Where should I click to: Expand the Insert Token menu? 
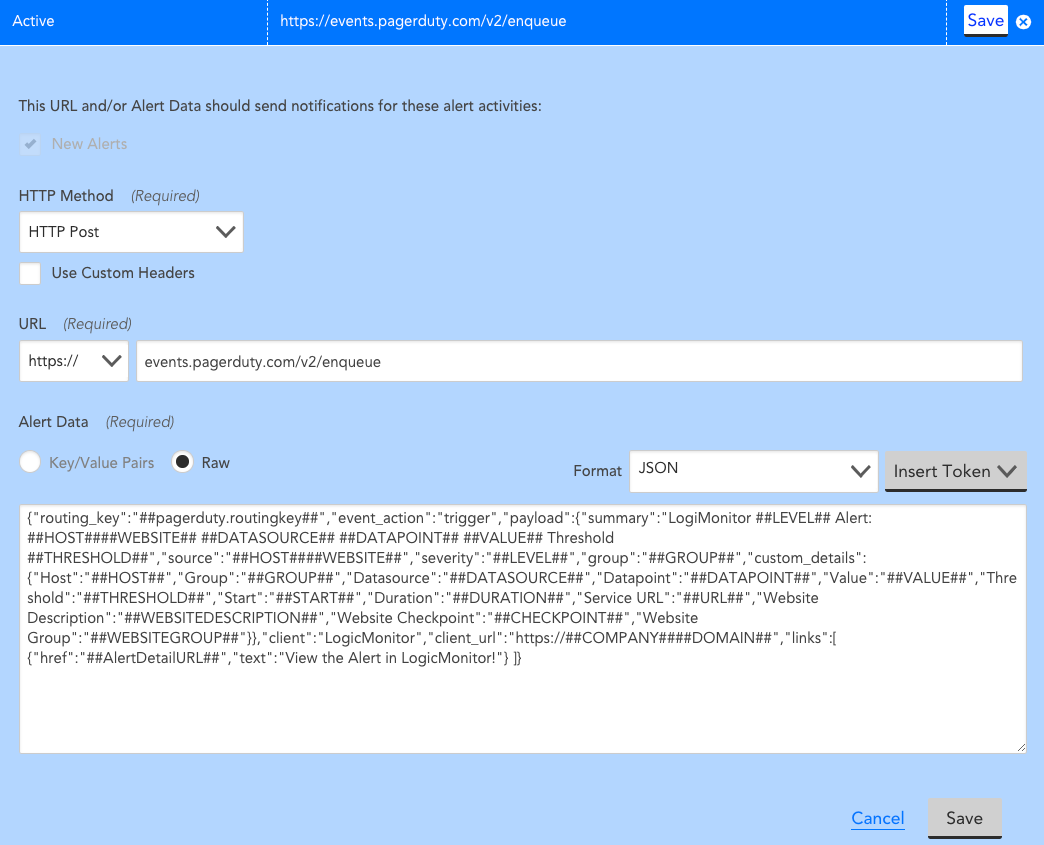955,471
